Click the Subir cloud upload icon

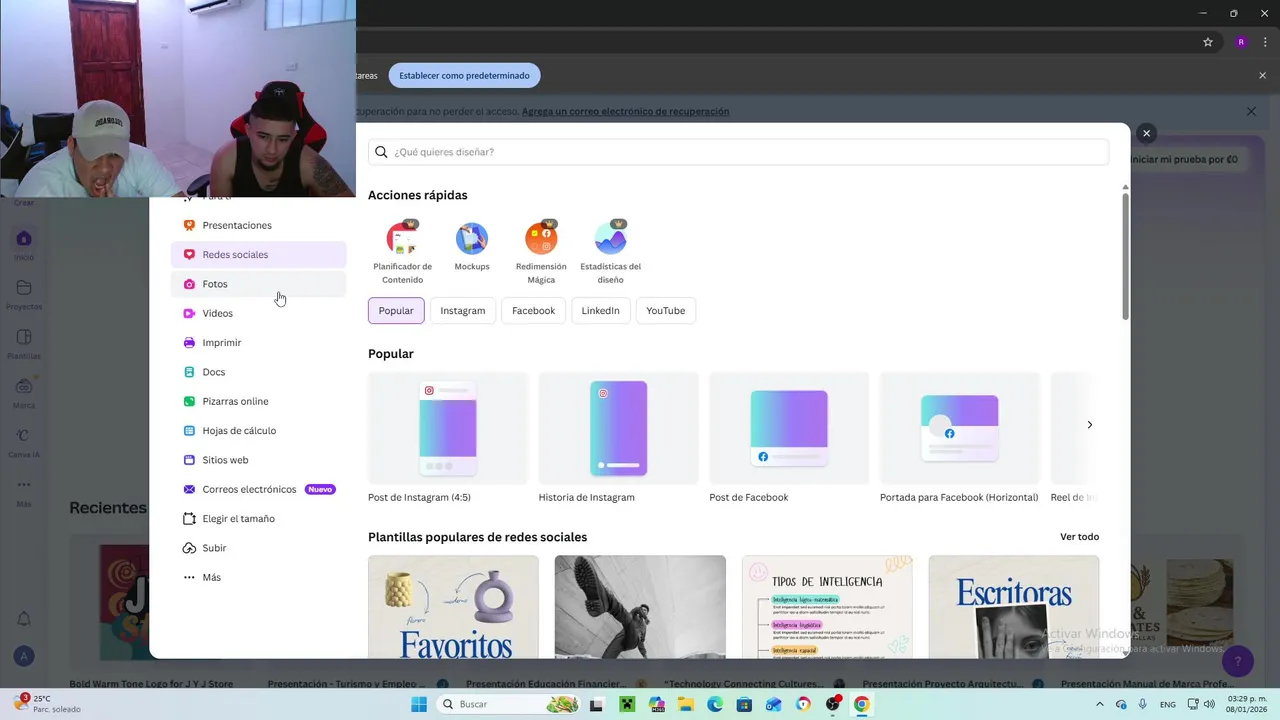click(x=189, y=548)
